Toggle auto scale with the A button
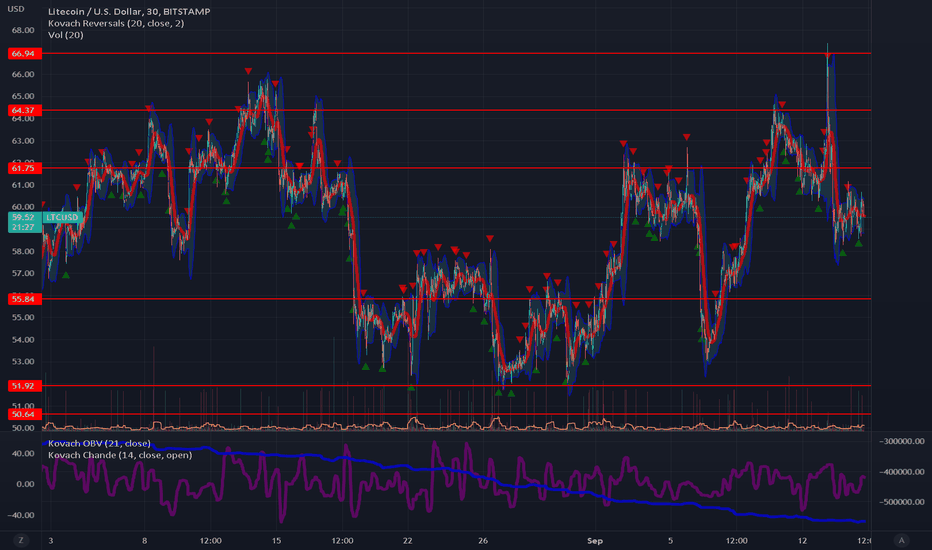This screenshot has width=932, height=550. 901,540
